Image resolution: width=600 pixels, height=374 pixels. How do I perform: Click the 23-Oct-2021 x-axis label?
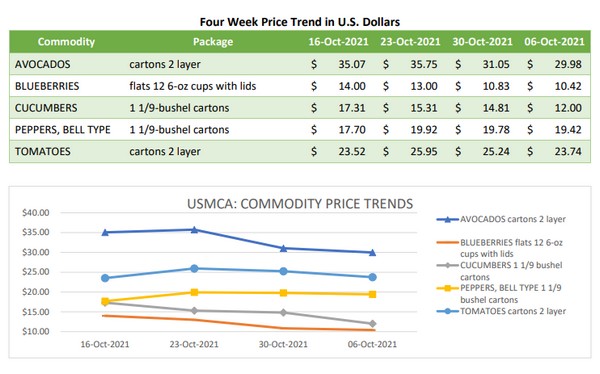(194, 344)
